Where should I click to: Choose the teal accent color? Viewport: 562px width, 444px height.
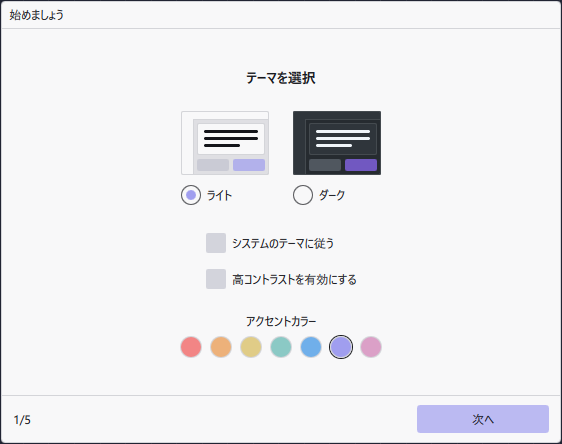pyautogui.click(x=281, y=347)
